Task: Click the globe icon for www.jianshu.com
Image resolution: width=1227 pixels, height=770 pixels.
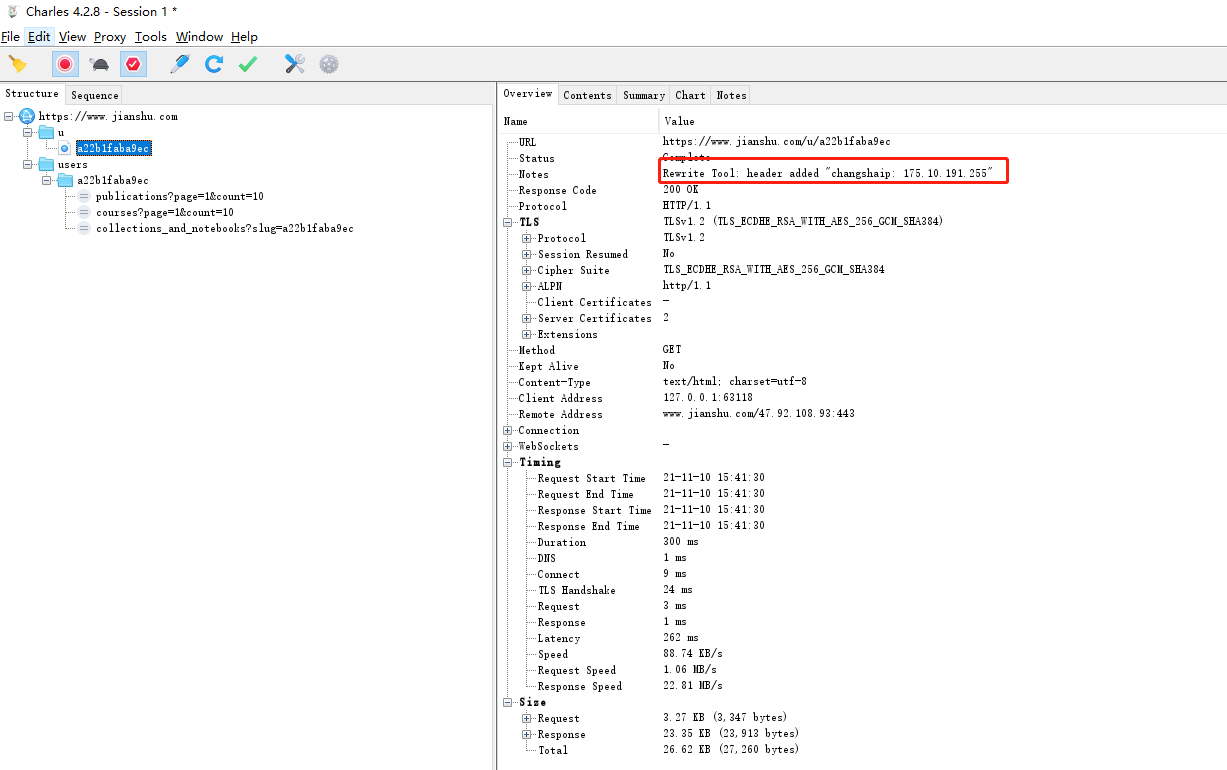Action: 27,116
